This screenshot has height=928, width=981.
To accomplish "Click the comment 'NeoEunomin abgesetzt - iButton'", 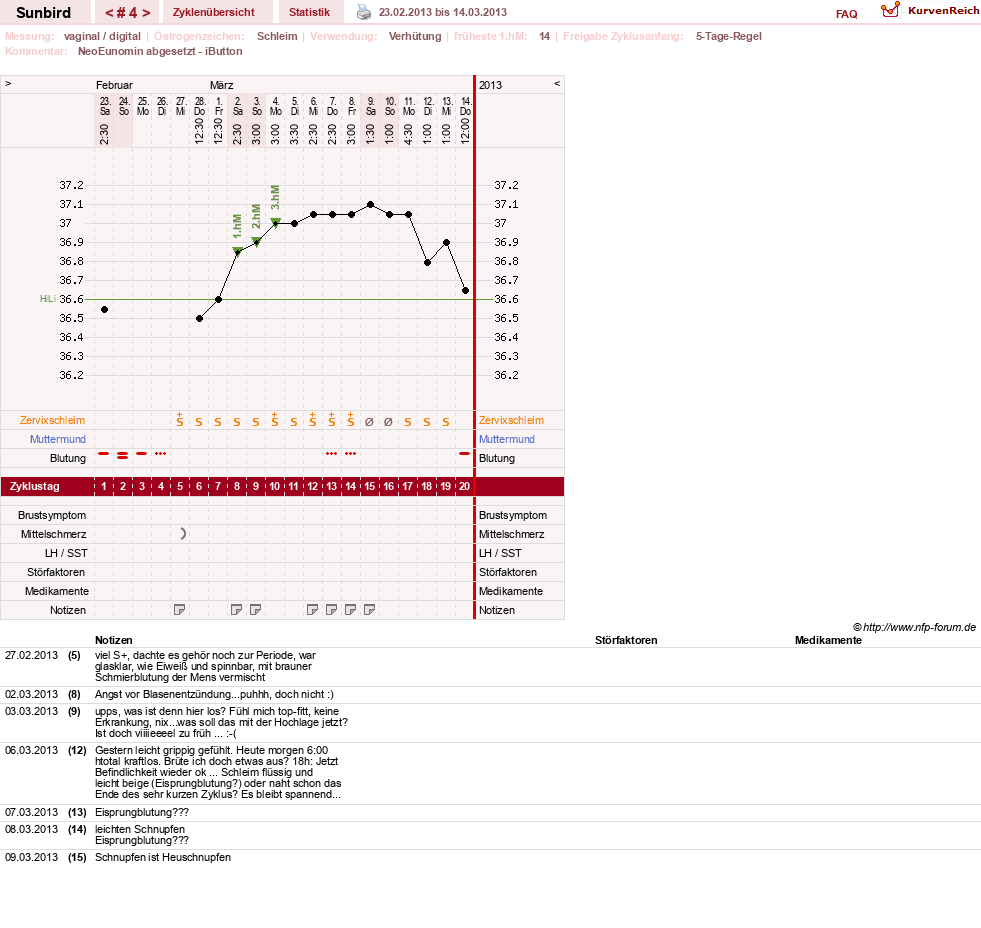I will click(x=160, y=51).
